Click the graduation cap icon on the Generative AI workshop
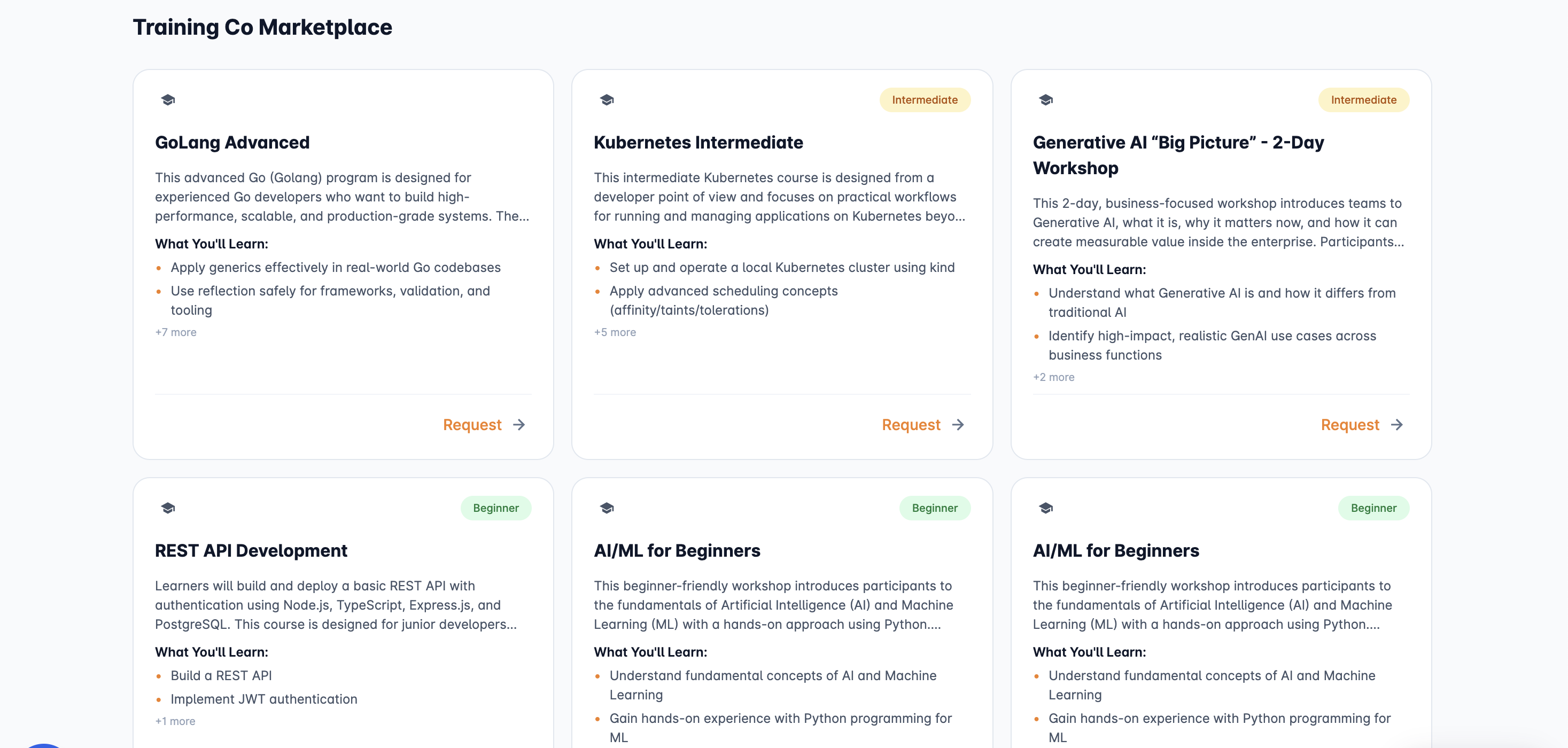Screen dimensions: 1568x748 click(1045, 100)
